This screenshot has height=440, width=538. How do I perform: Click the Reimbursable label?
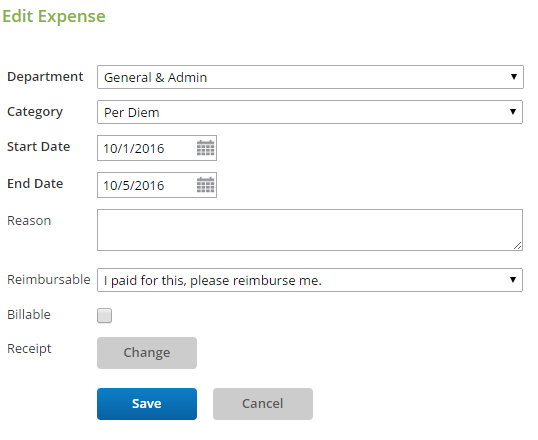(49, 280)
